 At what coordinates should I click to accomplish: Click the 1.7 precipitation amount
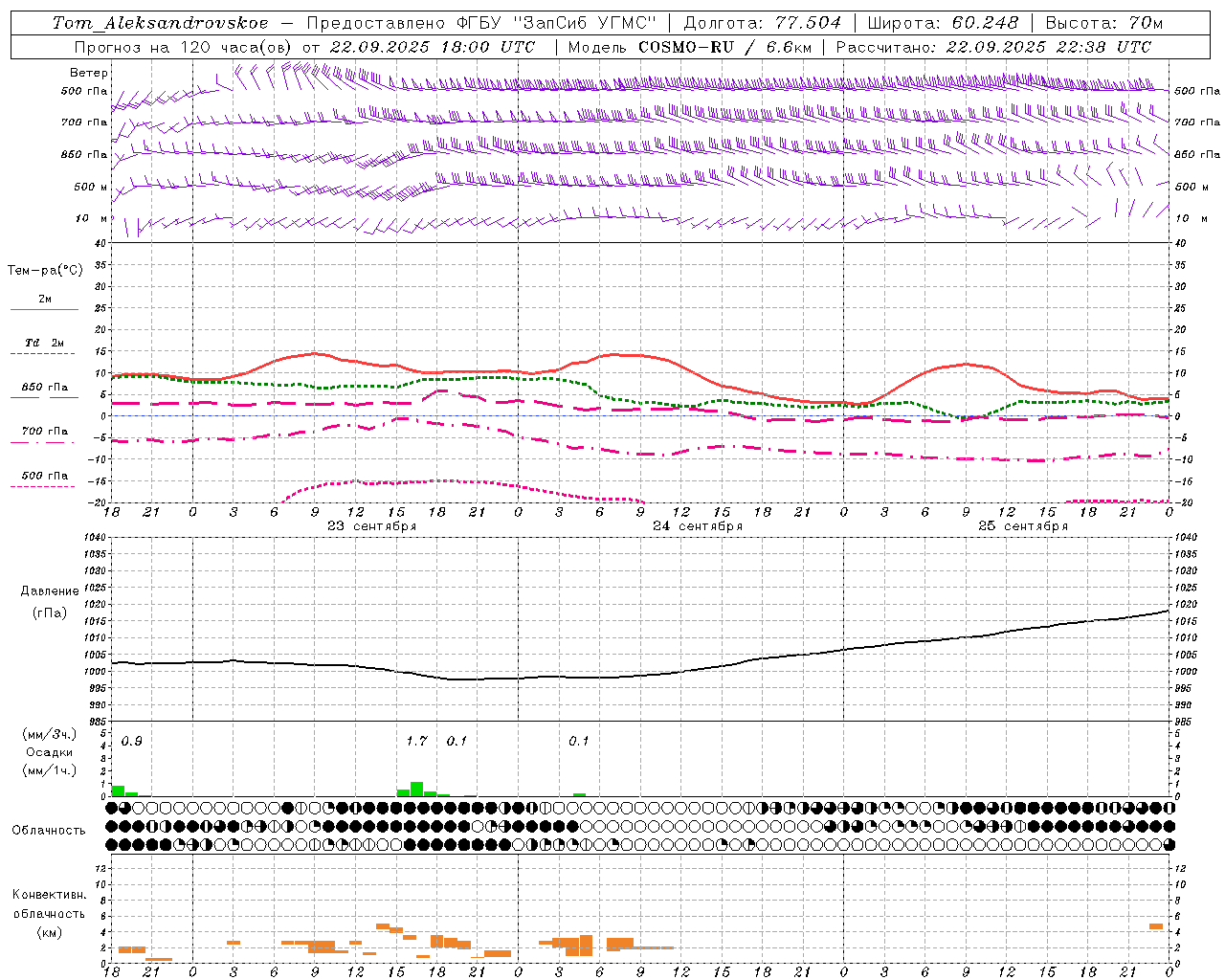tap(416, 742)
